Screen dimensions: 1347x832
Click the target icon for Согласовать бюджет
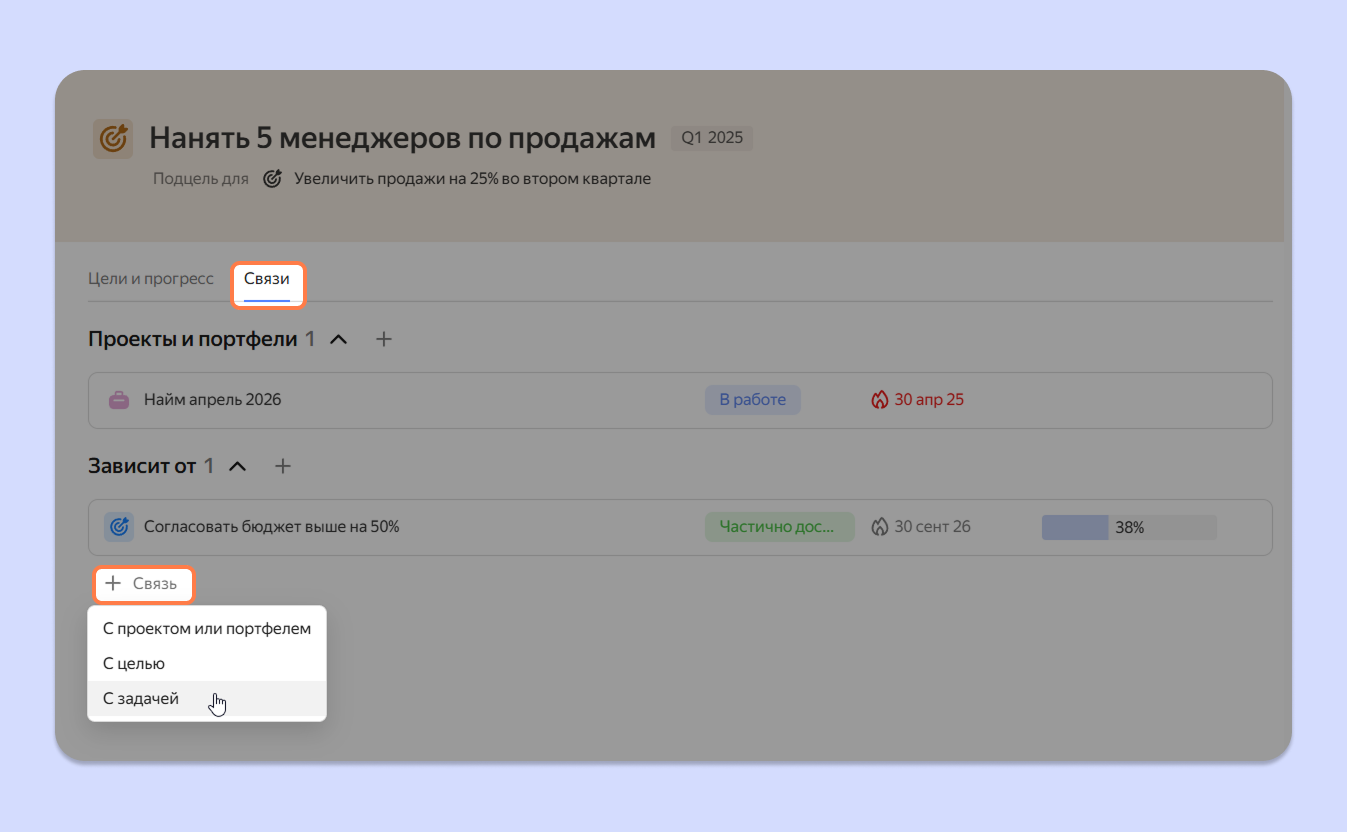[119, 527]
